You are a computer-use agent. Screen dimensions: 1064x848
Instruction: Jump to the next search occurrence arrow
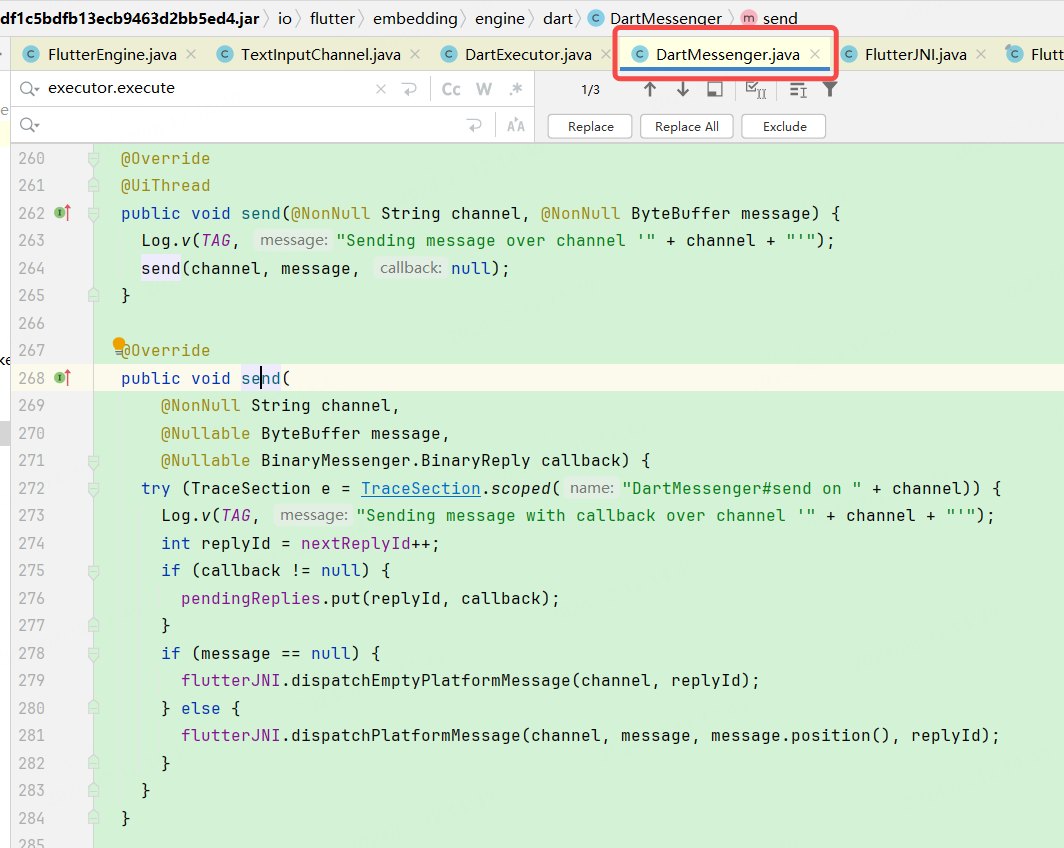click(x=683, y=89)
